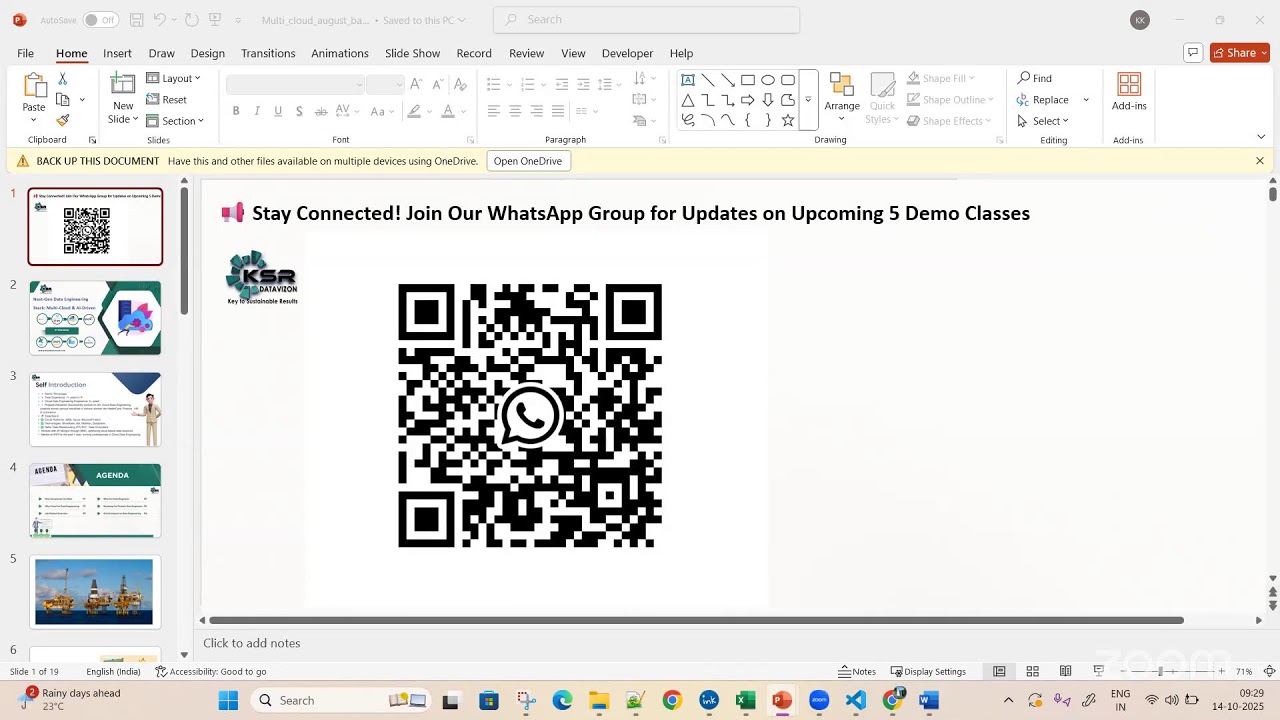This screenshot has height=720, width=1280.
Task: Click the Reset slide button
Action: coord(166,100)
